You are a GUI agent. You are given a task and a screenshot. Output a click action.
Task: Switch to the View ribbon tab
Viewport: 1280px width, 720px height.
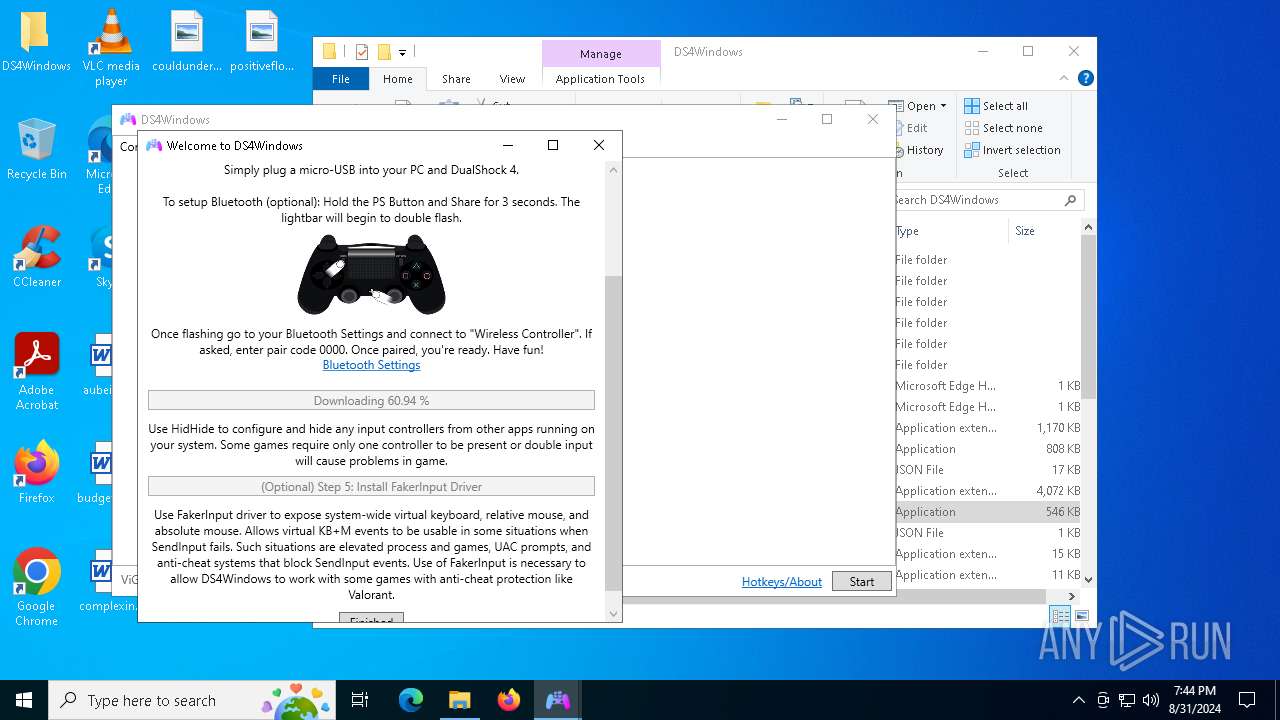click(x=512, y=79)
